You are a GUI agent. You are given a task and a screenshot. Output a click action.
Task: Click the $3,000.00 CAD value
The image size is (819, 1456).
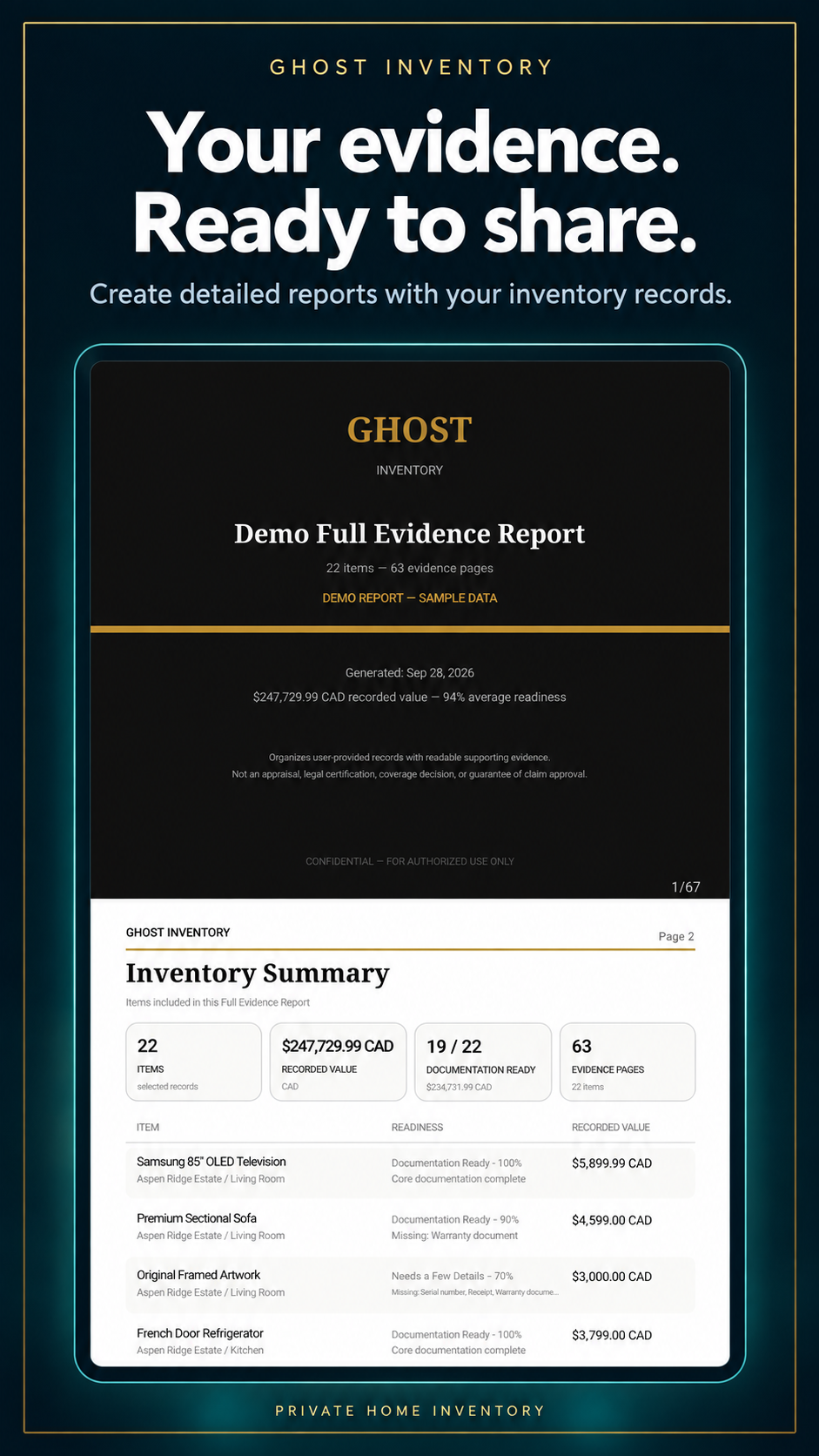click(x=612, y=1277)
